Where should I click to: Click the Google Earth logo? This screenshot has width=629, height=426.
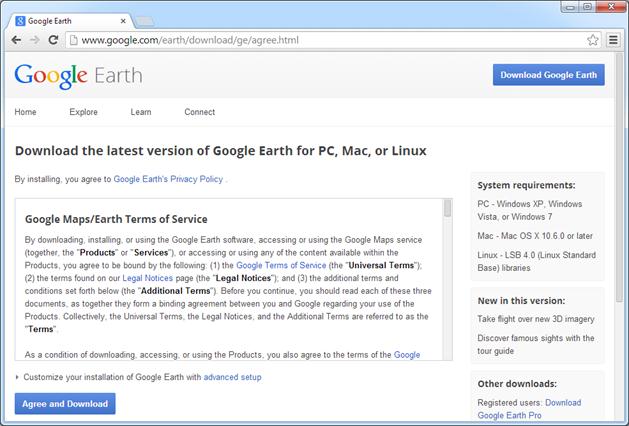point(78,76)
